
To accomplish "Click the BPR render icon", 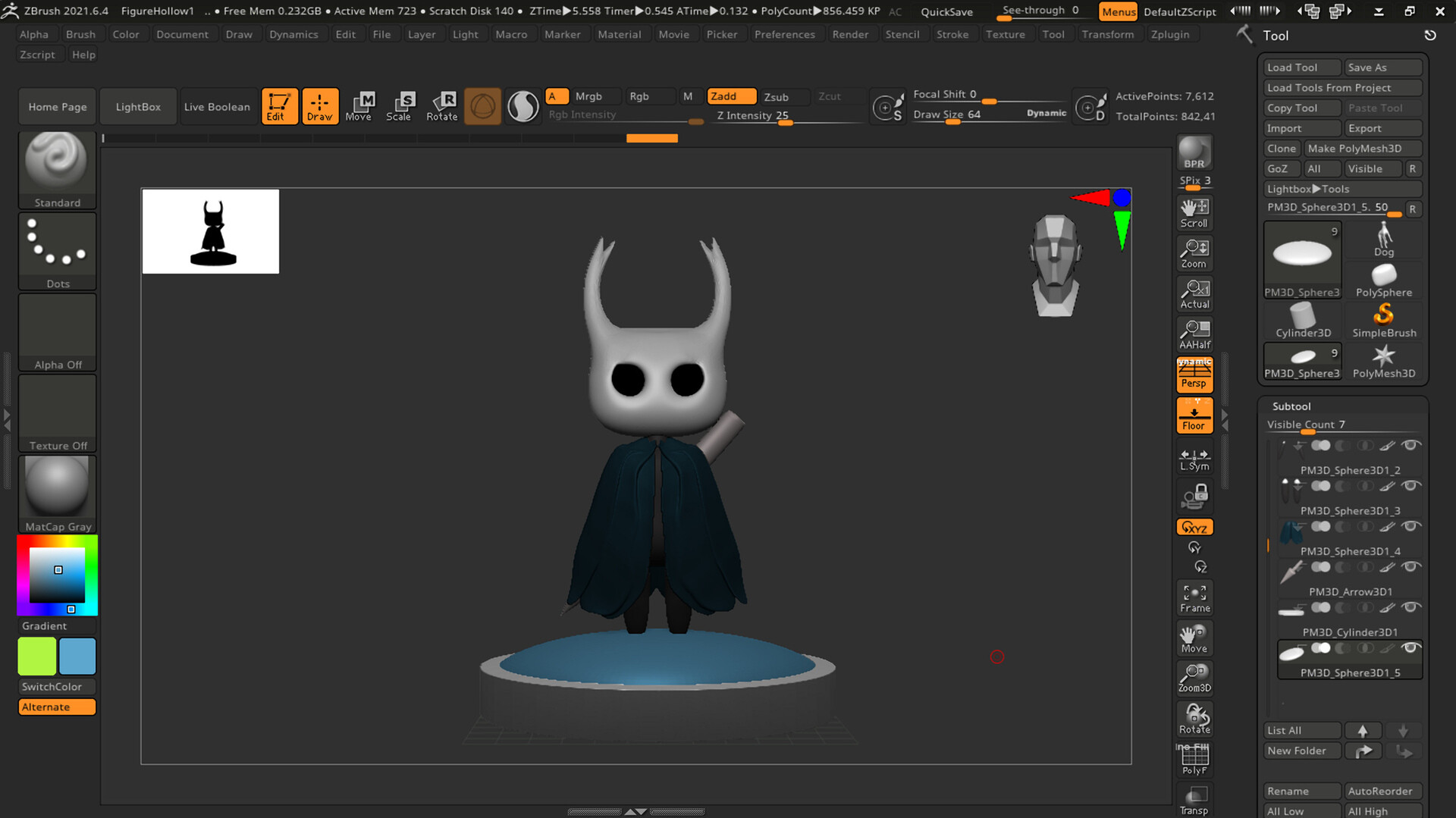I will [1194, 152].
